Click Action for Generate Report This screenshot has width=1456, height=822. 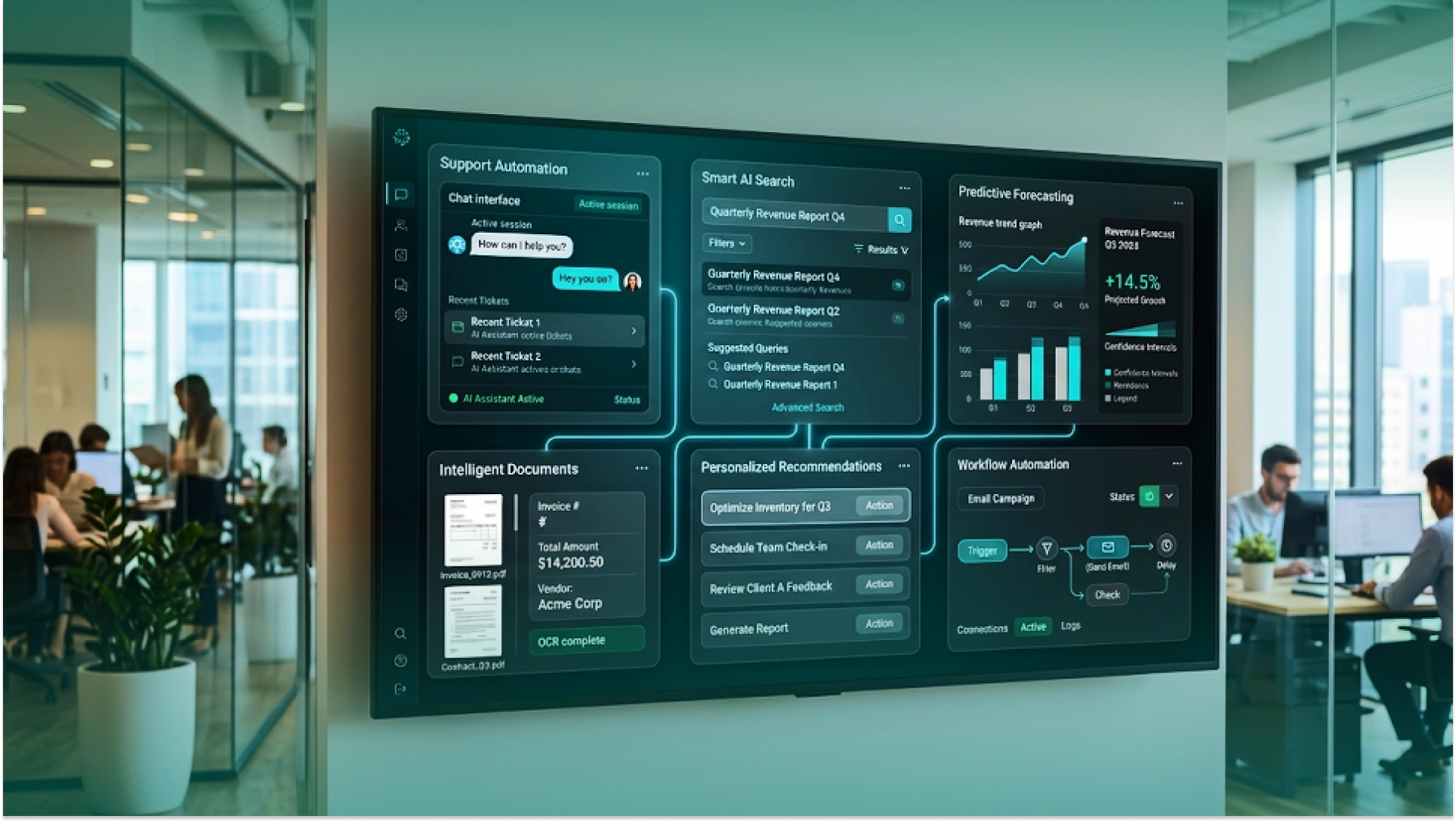879,623
